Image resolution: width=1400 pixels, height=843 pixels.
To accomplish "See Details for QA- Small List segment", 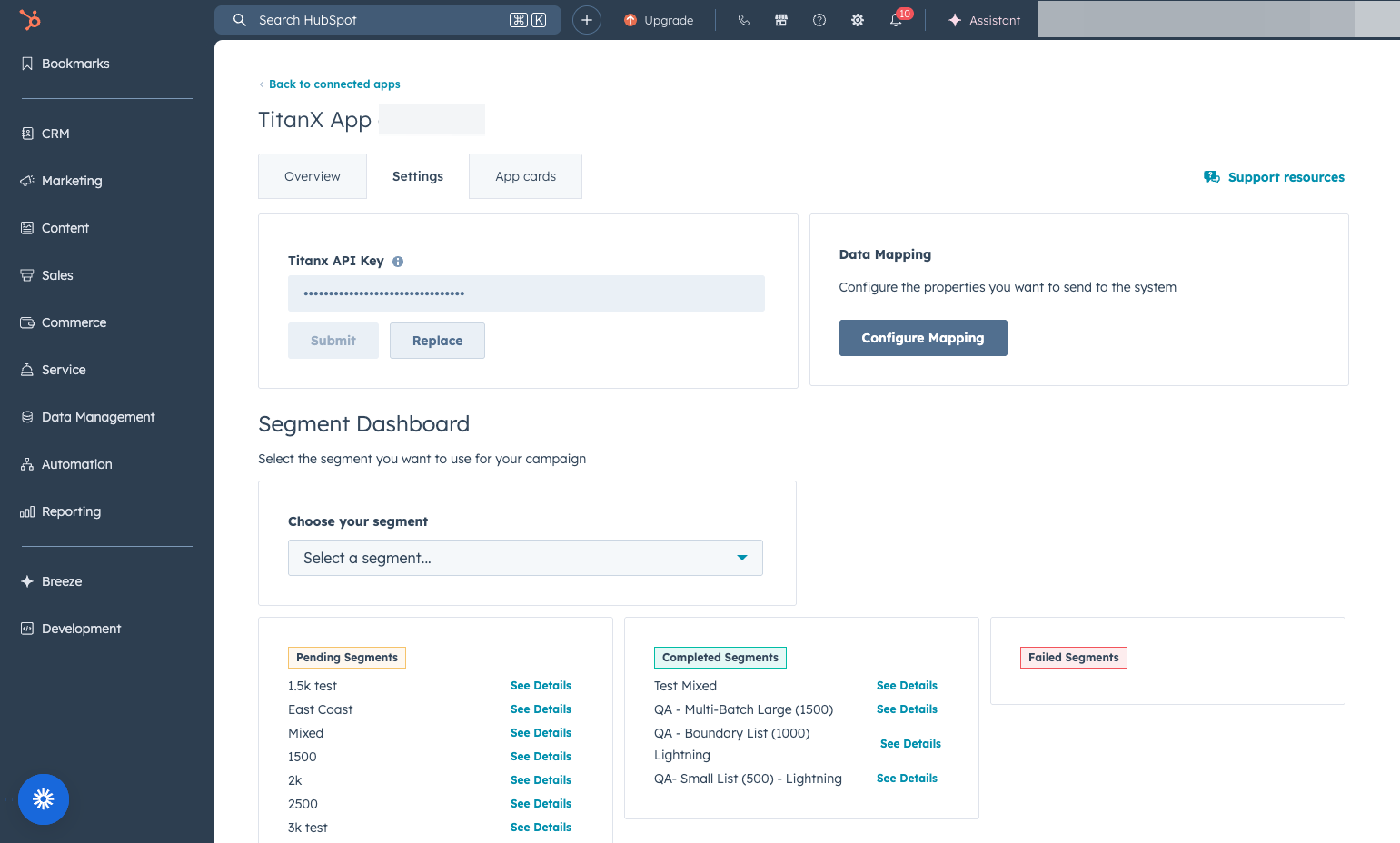I will pos(907,779).
